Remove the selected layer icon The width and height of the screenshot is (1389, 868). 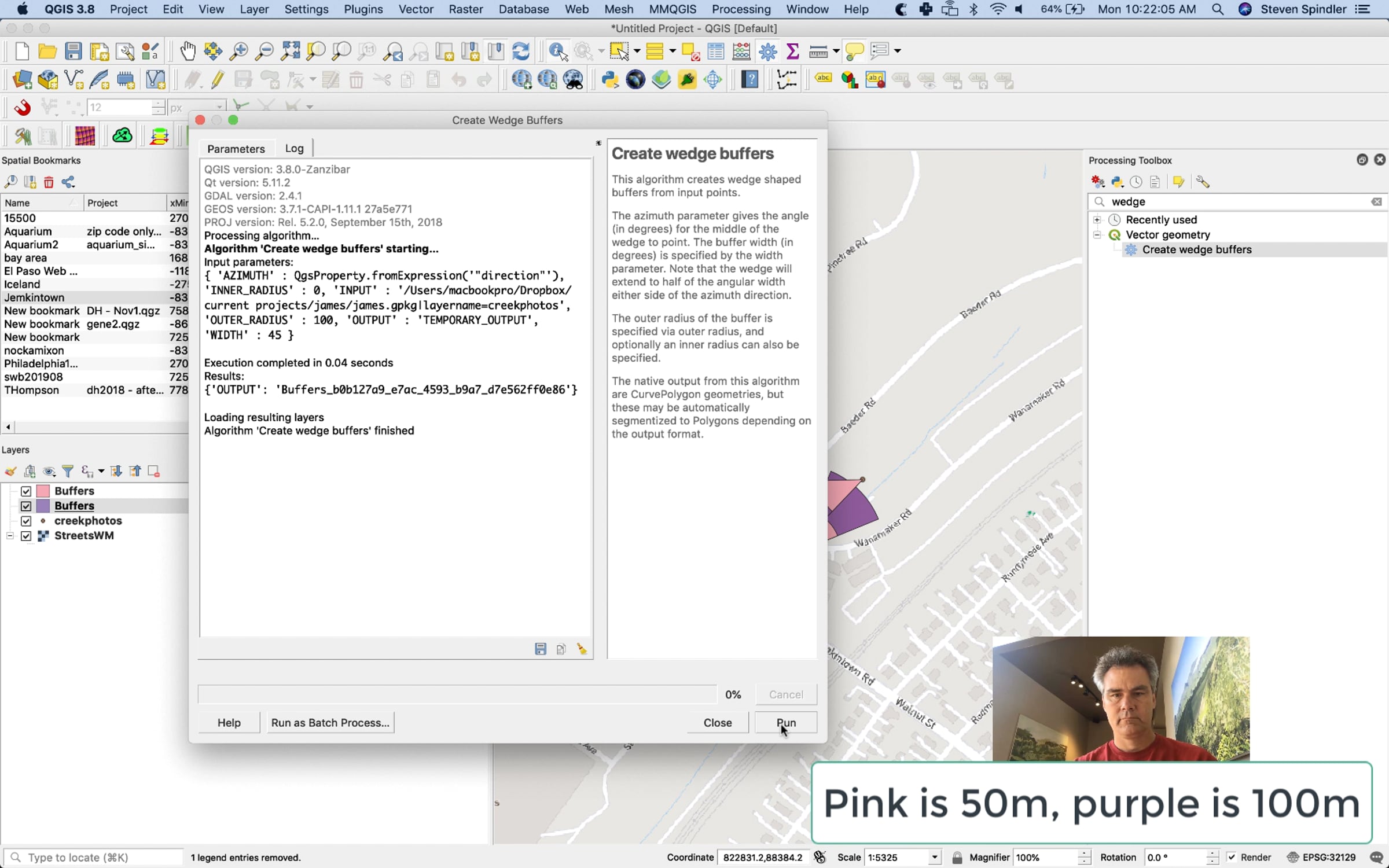(153, 472)
